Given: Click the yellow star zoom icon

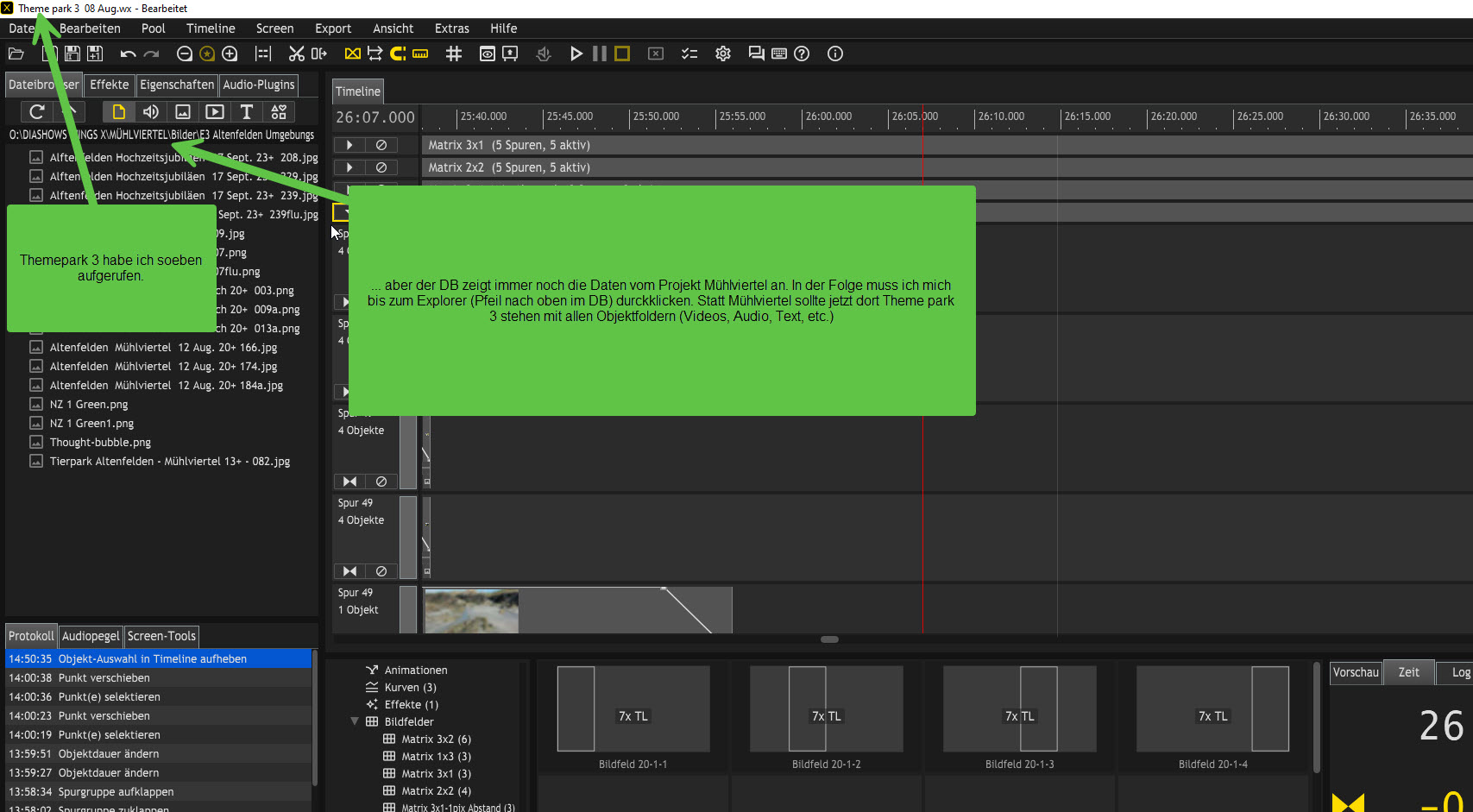Looking at the screenshot, I should (207, 54).
